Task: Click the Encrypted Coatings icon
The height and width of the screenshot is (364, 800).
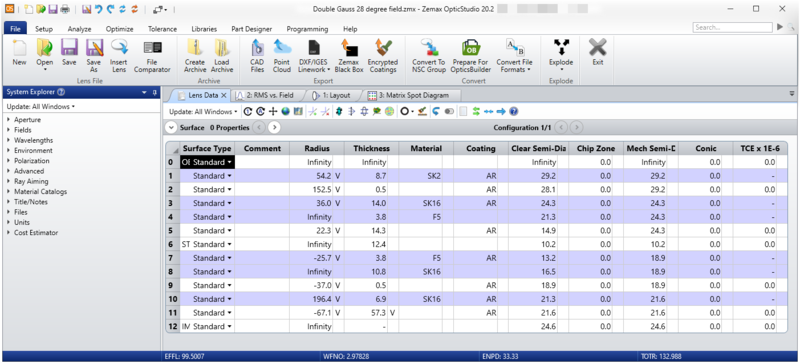Action: coord(382,48)
